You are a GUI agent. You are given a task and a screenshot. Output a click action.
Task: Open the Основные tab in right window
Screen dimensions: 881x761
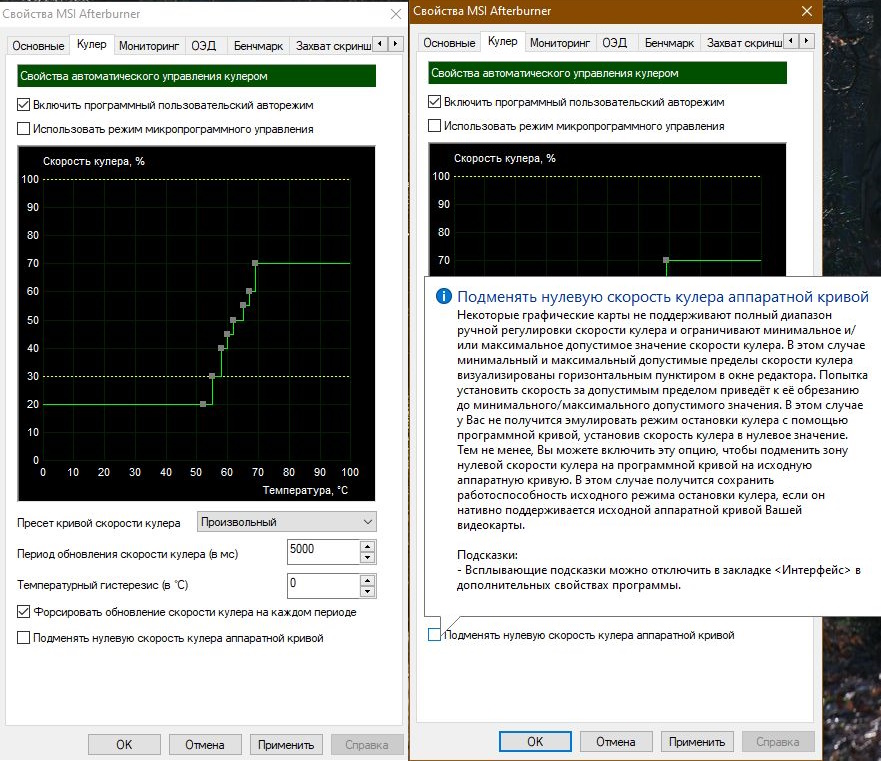pos(449,43)
